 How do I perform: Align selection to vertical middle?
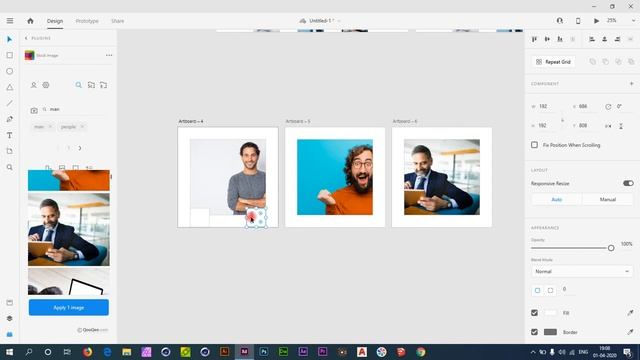[547, 39]
